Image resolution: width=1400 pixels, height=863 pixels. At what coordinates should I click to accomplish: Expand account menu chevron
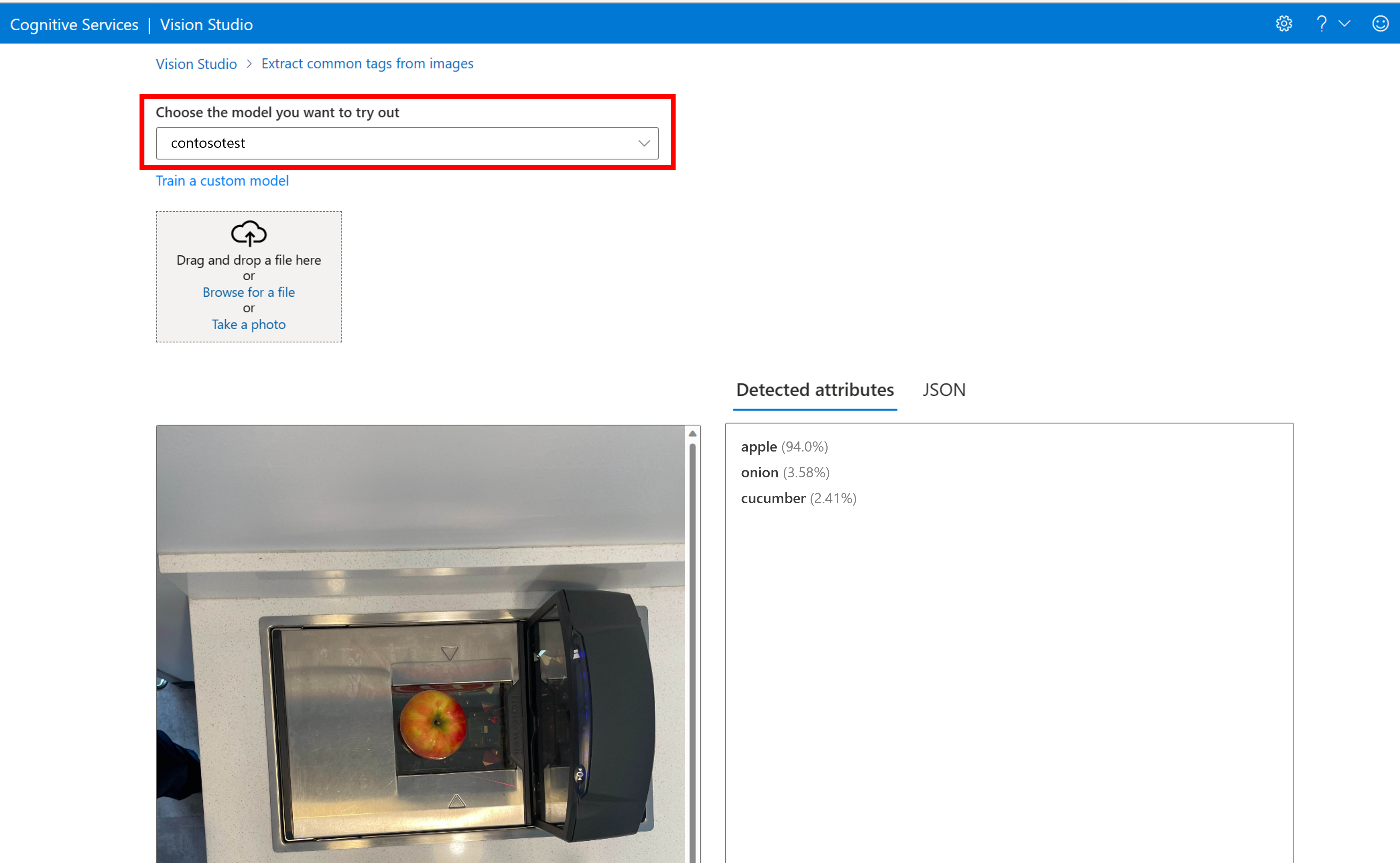[x=1343, y=24]
